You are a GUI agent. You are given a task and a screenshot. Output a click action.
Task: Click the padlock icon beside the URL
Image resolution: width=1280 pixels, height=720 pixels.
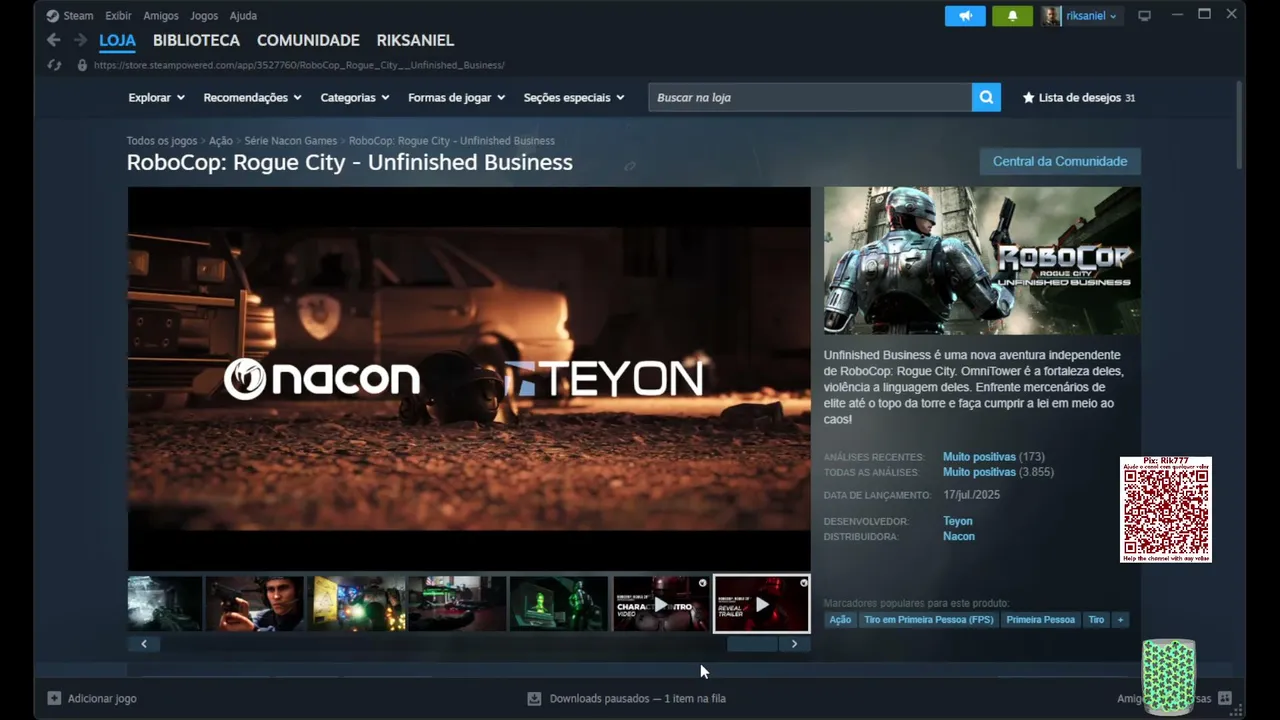tap(82, 65)
